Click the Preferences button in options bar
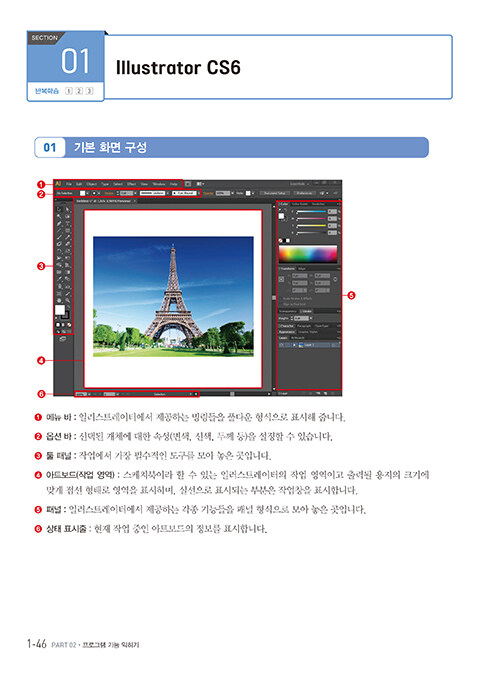 (303, 193)
